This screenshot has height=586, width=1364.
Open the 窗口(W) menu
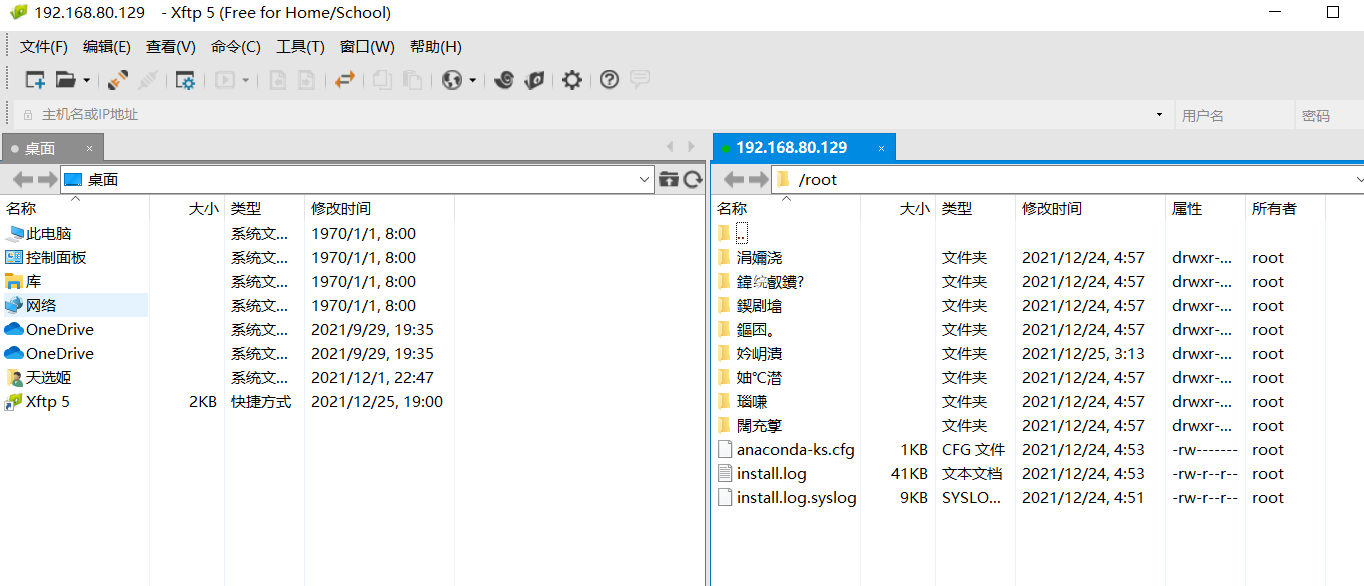(x=367, y=47)
